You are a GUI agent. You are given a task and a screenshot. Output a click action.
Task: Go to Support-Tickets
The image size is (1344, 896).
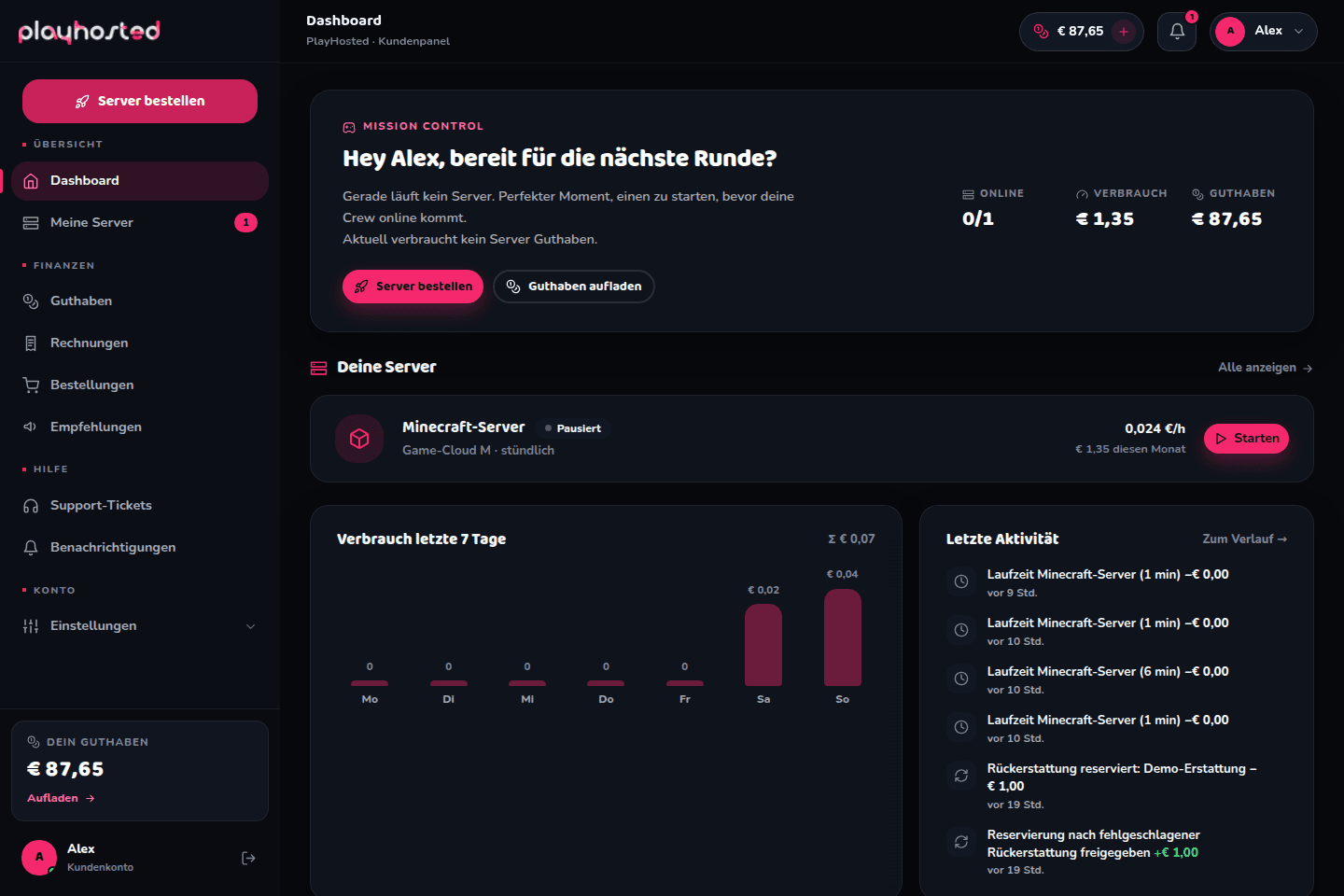pyautogui.click(x=140, y=506)
